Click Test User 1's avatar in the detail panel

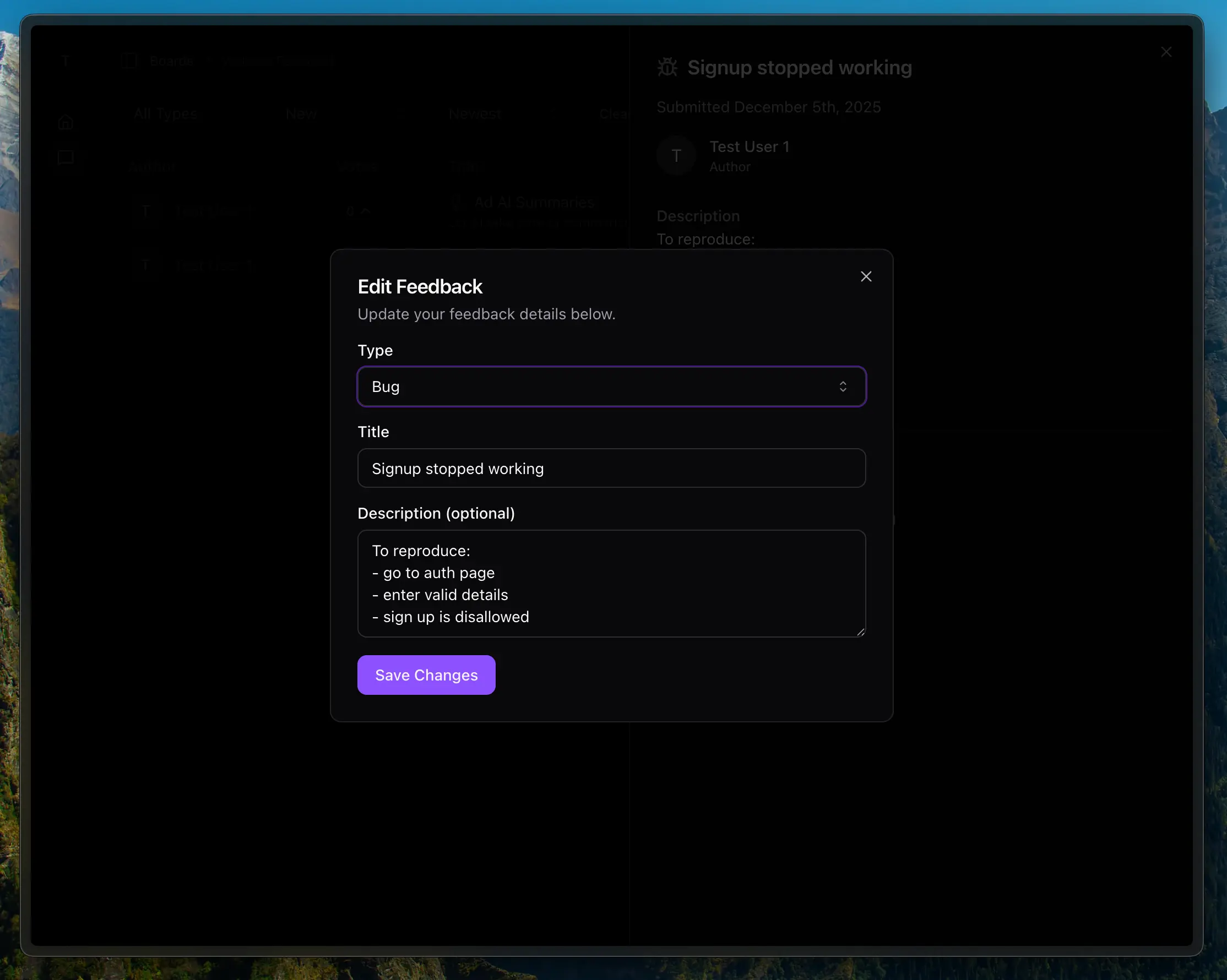(676, 155)
